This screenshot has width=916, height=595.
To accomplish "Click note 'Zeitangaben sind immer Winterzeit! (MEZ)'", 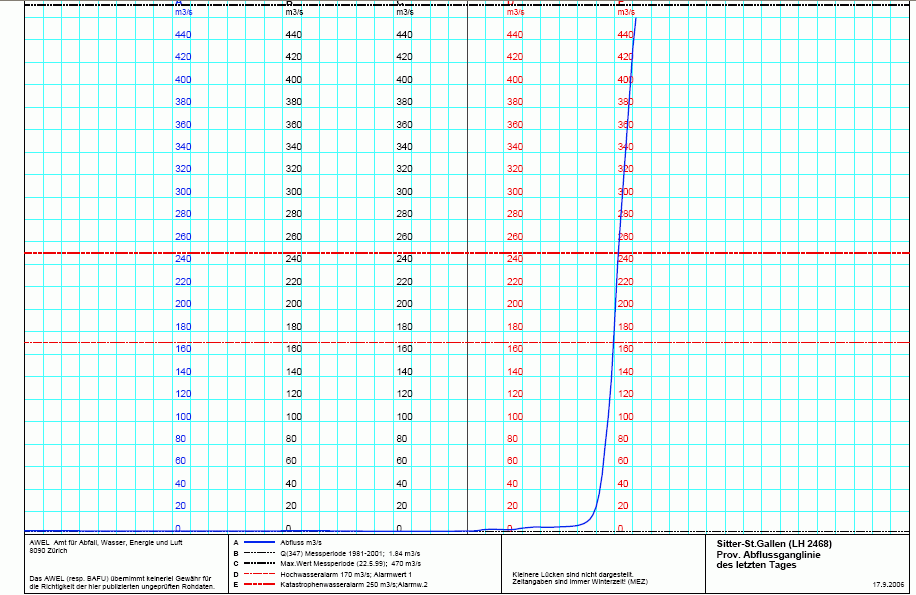I will pyautogui.click(x=580, y=582).
